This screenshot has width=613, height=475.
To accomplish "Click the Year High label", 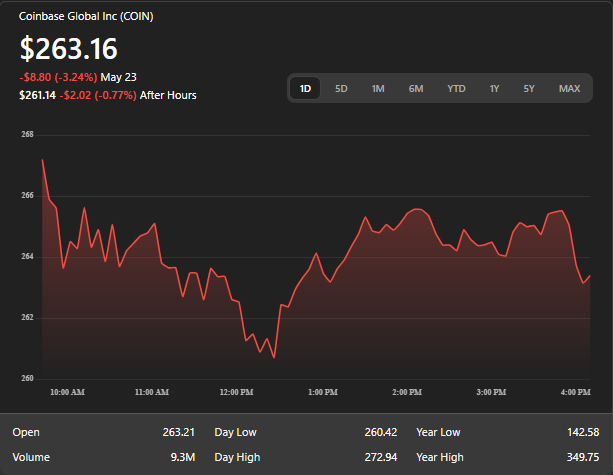I will click(x=440, y=457).
